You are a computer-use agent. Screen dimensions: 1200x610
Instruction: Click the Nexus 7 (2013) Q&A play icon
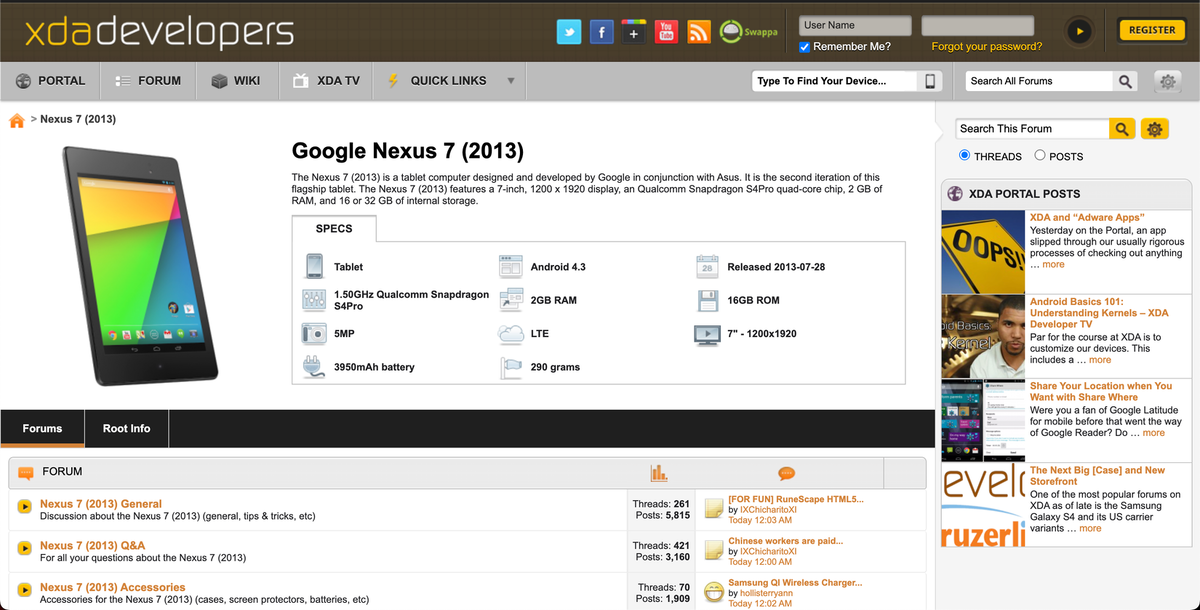(24, 548)
